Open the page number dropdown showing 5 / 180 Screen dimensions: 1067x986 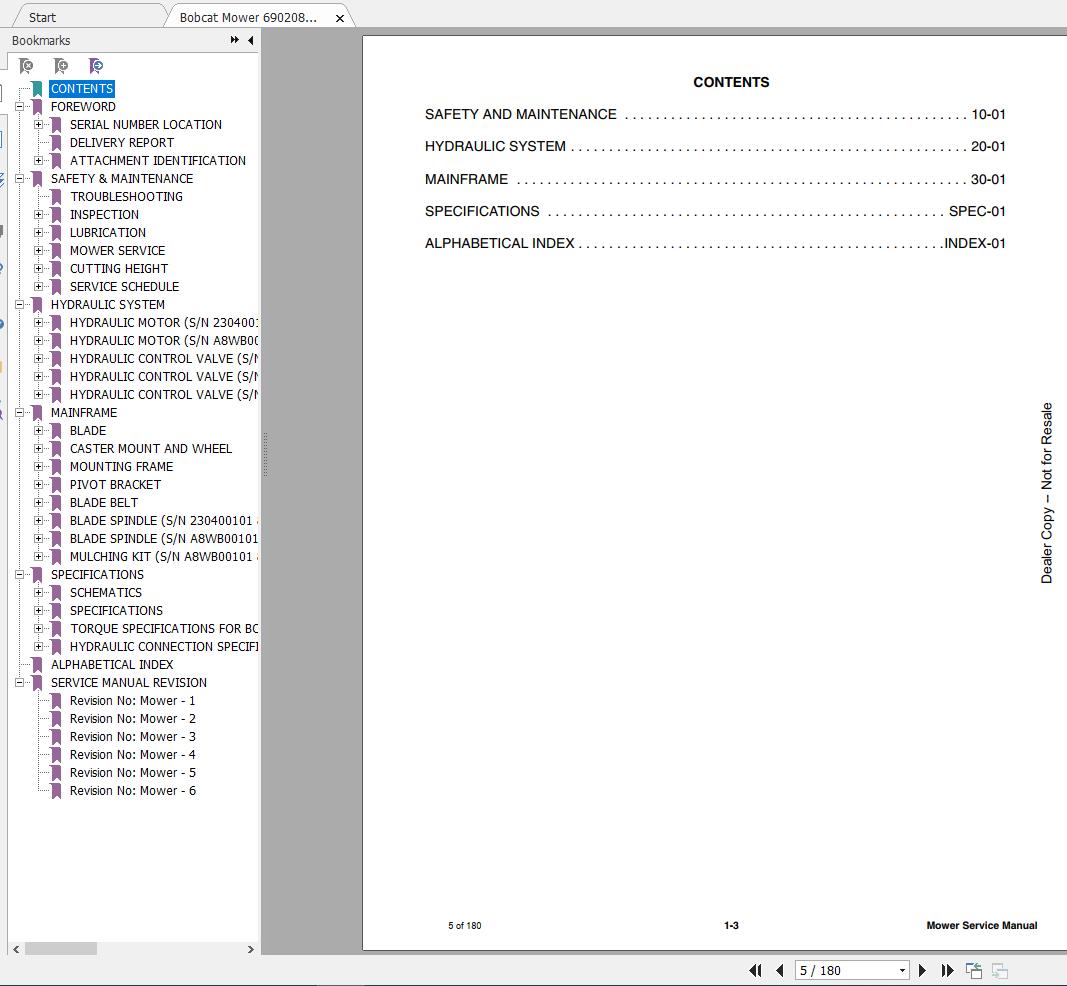[902, 970]
